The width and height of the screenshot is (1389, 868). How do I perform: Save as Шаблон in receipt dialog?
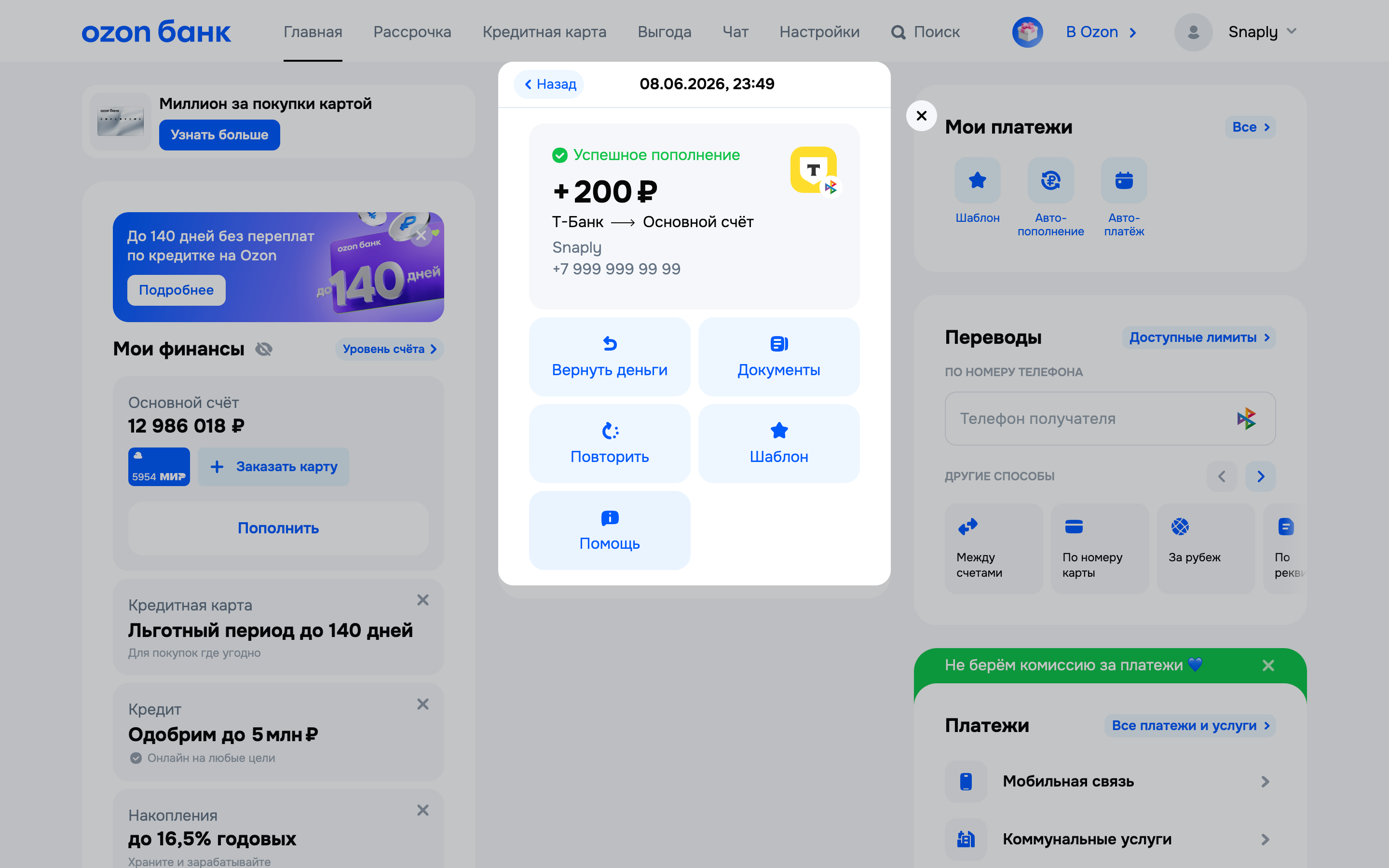(779, 443)
